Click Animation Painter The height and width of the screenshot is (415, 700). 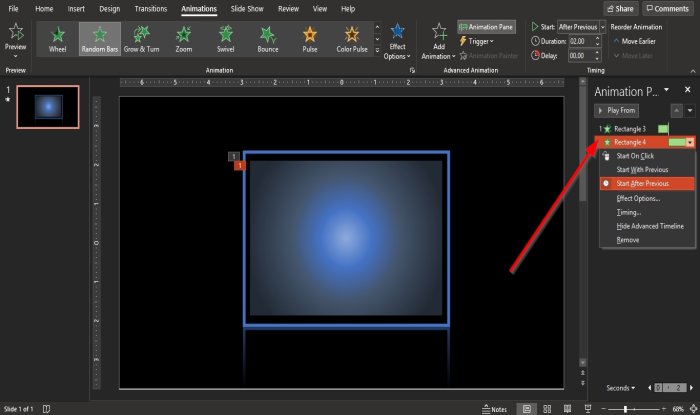488,56
